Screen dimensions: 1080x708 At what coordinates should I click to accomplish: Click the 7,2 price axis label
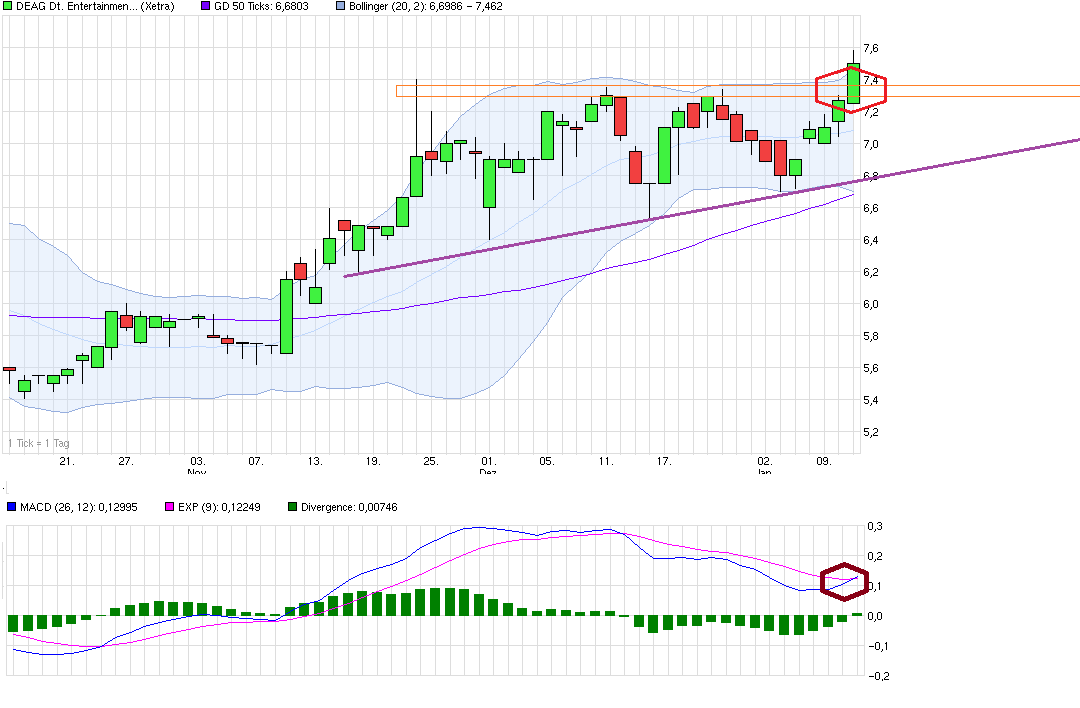click(x=871, y=112)
